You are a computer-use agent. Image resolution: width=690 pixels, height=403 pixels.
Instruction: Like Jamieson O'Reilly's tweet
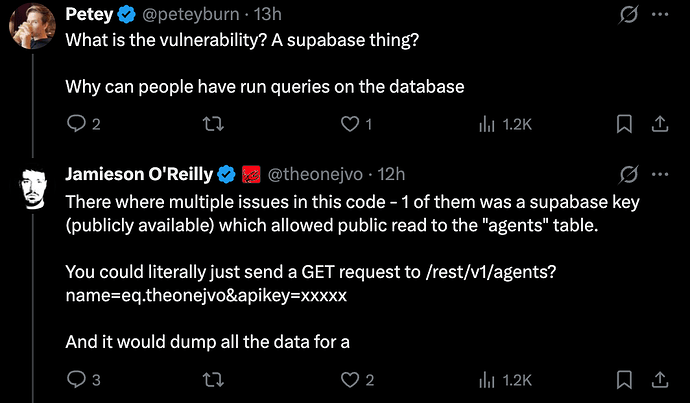coord(349,379)
